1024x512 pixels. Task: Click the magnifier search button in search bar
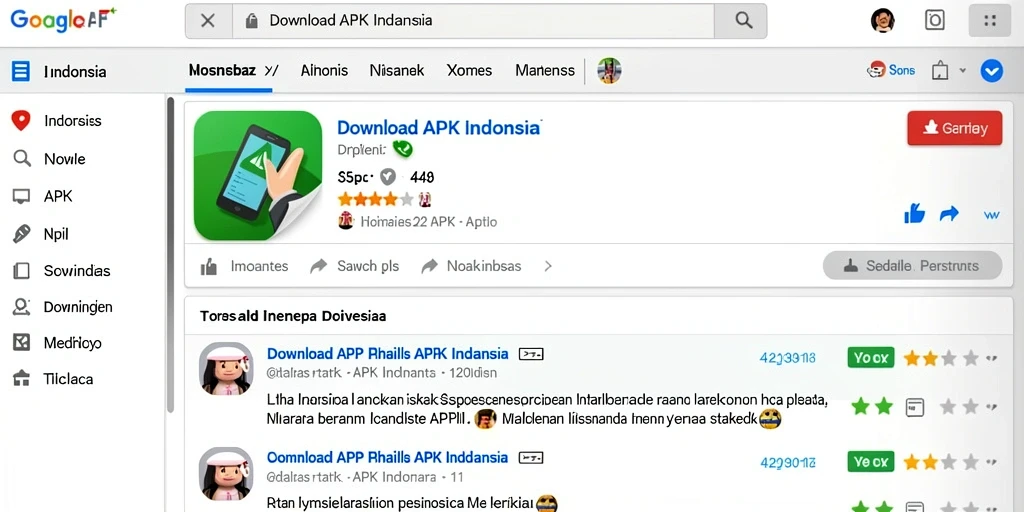coord(743,21)
